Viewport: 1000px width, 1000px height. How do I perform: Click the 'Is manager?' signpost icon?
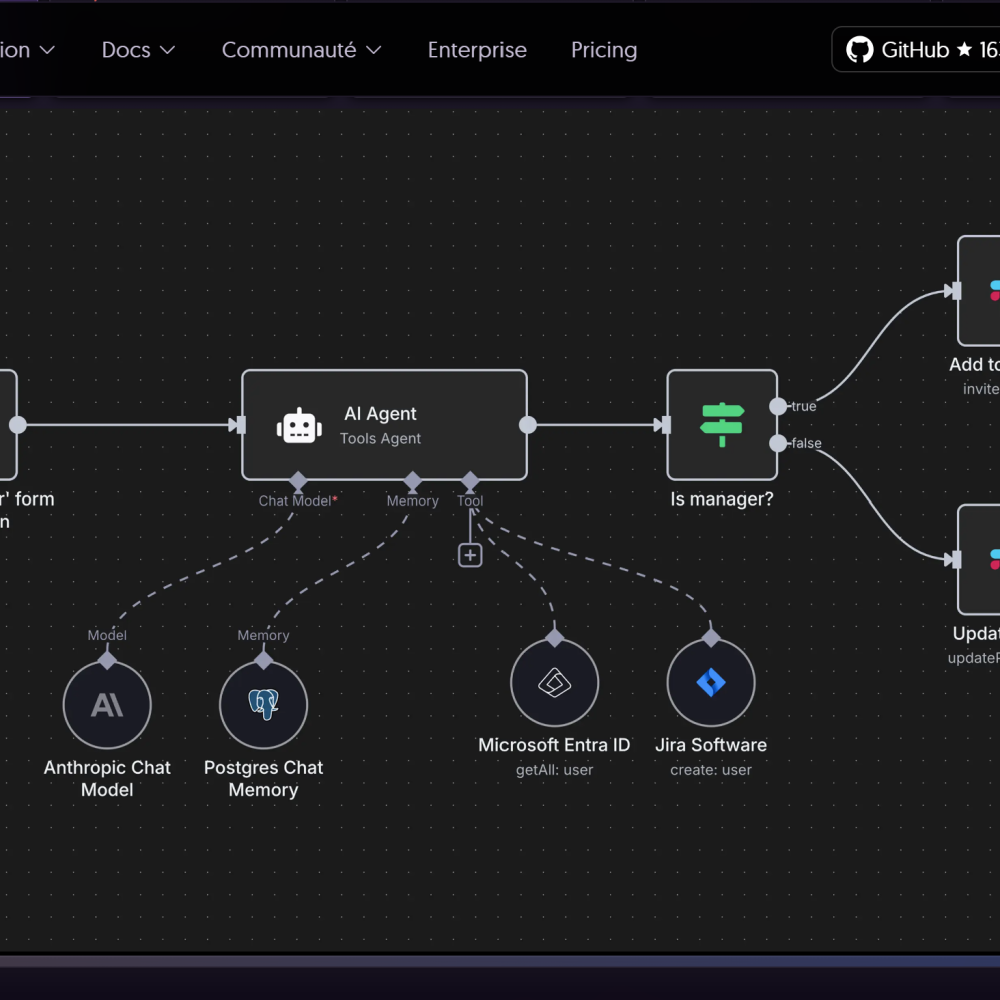click(x=722, y=425)
